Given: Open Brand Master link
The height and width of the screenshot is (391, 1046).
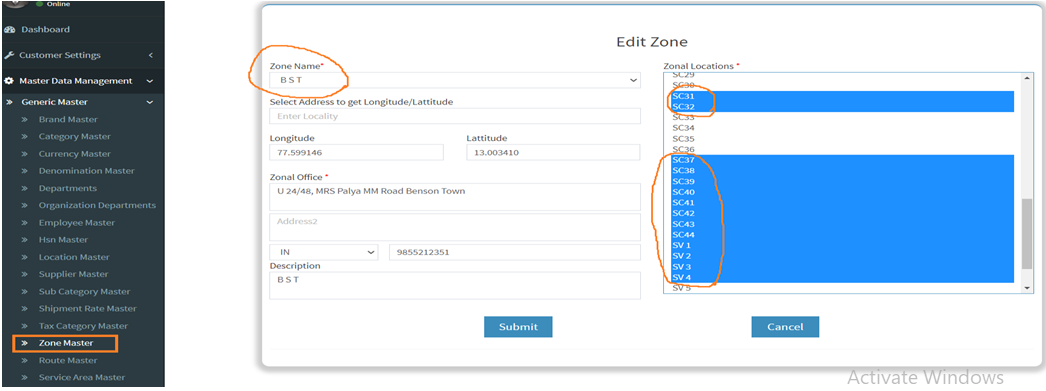Looking at the screenshot, I should pos(68,119).
